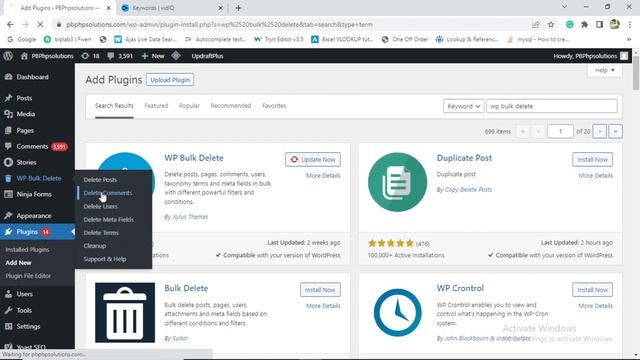Open More Details for Duplicate Post

[x=596, y=176]
